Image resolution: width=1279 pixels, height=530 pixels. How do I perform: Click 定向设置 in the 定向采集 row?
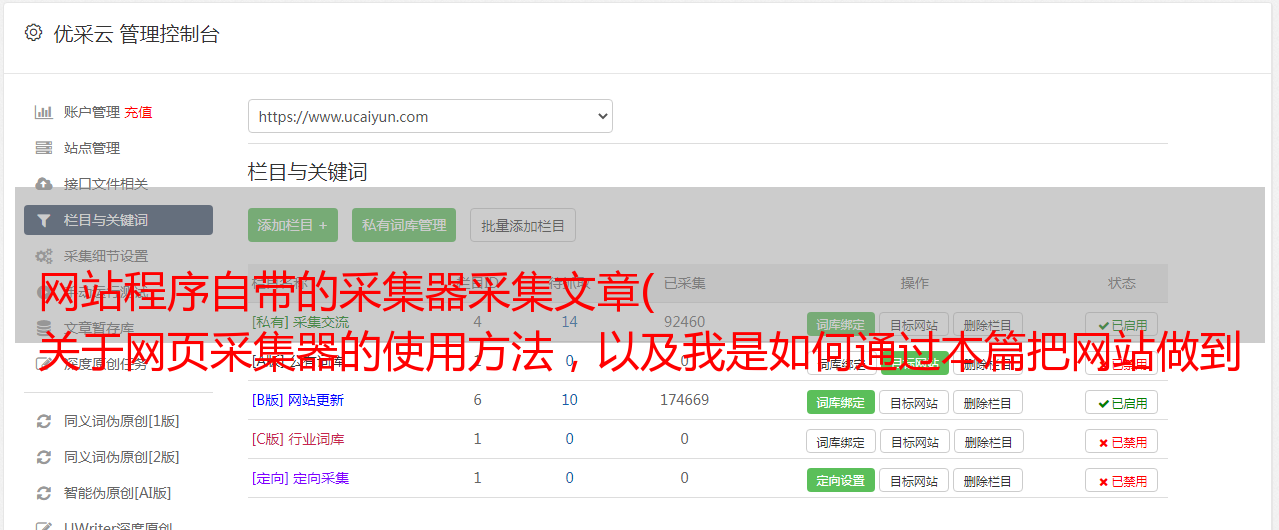[x=841, y=480]
